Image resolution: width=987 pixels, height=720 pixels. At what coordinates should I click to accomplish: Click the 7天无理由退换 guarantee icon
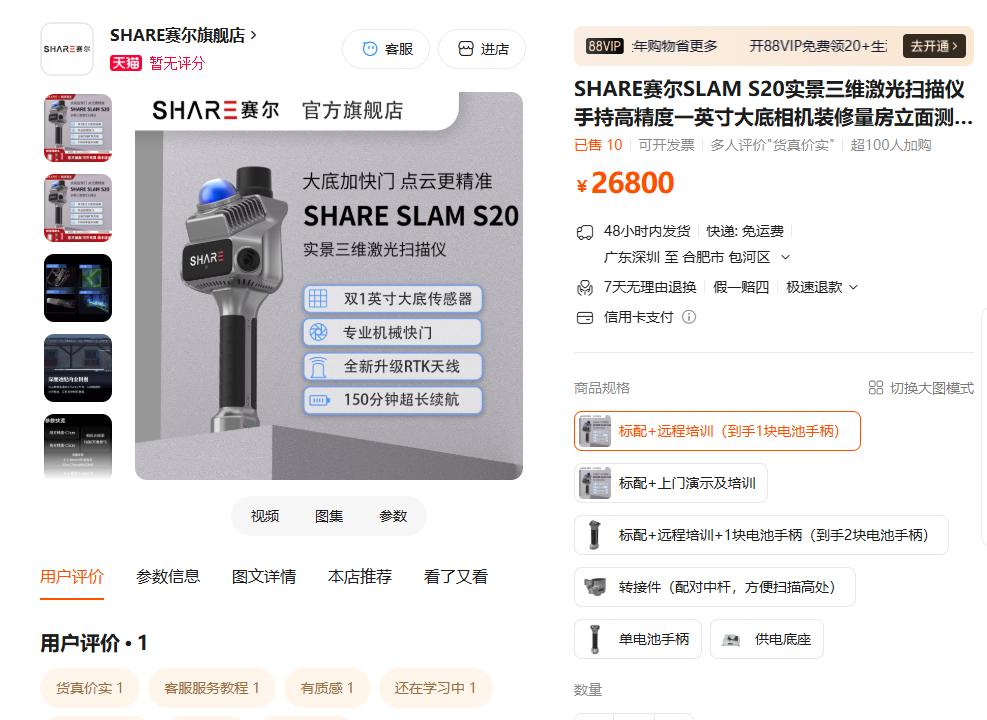pos(585,288)
